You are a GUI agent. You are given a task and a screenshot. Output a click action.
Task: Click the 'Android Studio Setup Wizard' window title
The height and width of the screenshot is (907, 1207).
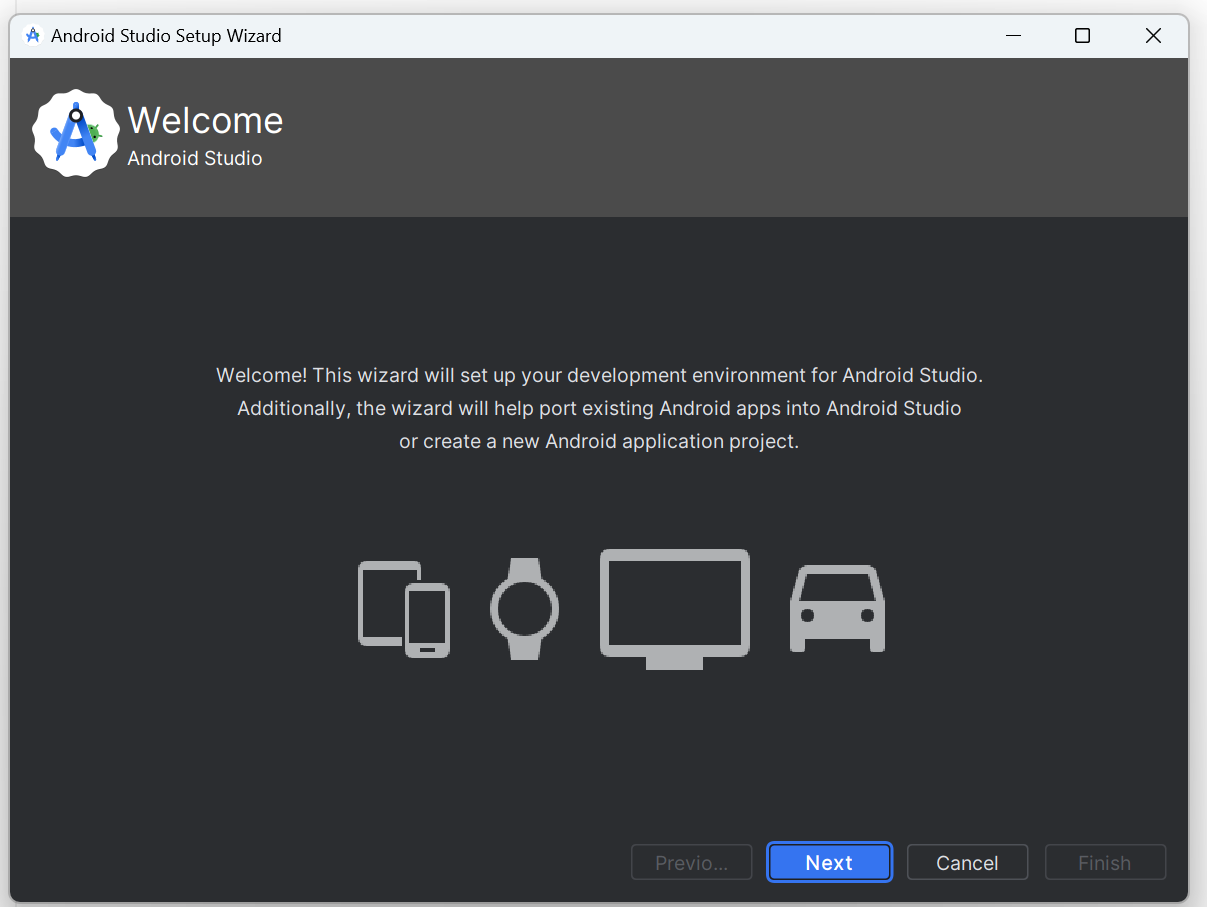[166, 36]
